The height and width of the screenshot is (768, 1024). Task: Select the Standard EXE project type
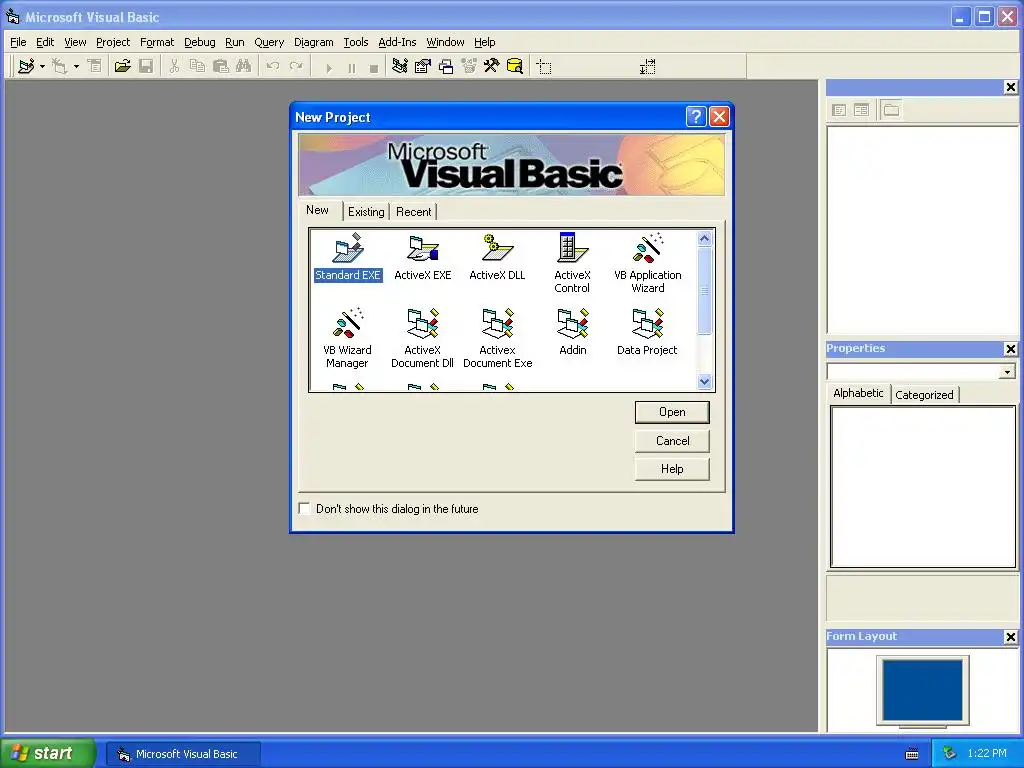coord(347,257)
